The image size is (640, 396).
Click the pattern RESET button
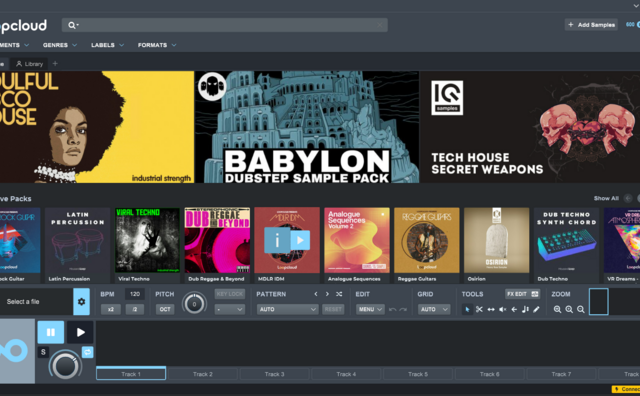click(x=333, y=309)
